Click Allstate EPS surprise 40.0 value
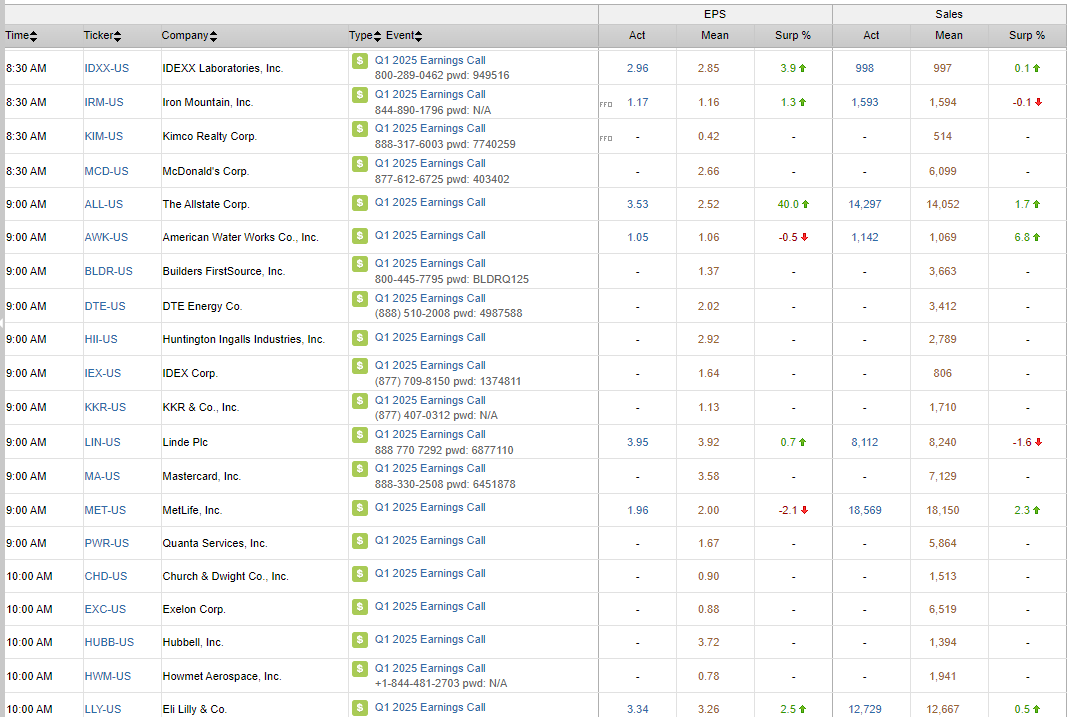 [x=789, y=204]
